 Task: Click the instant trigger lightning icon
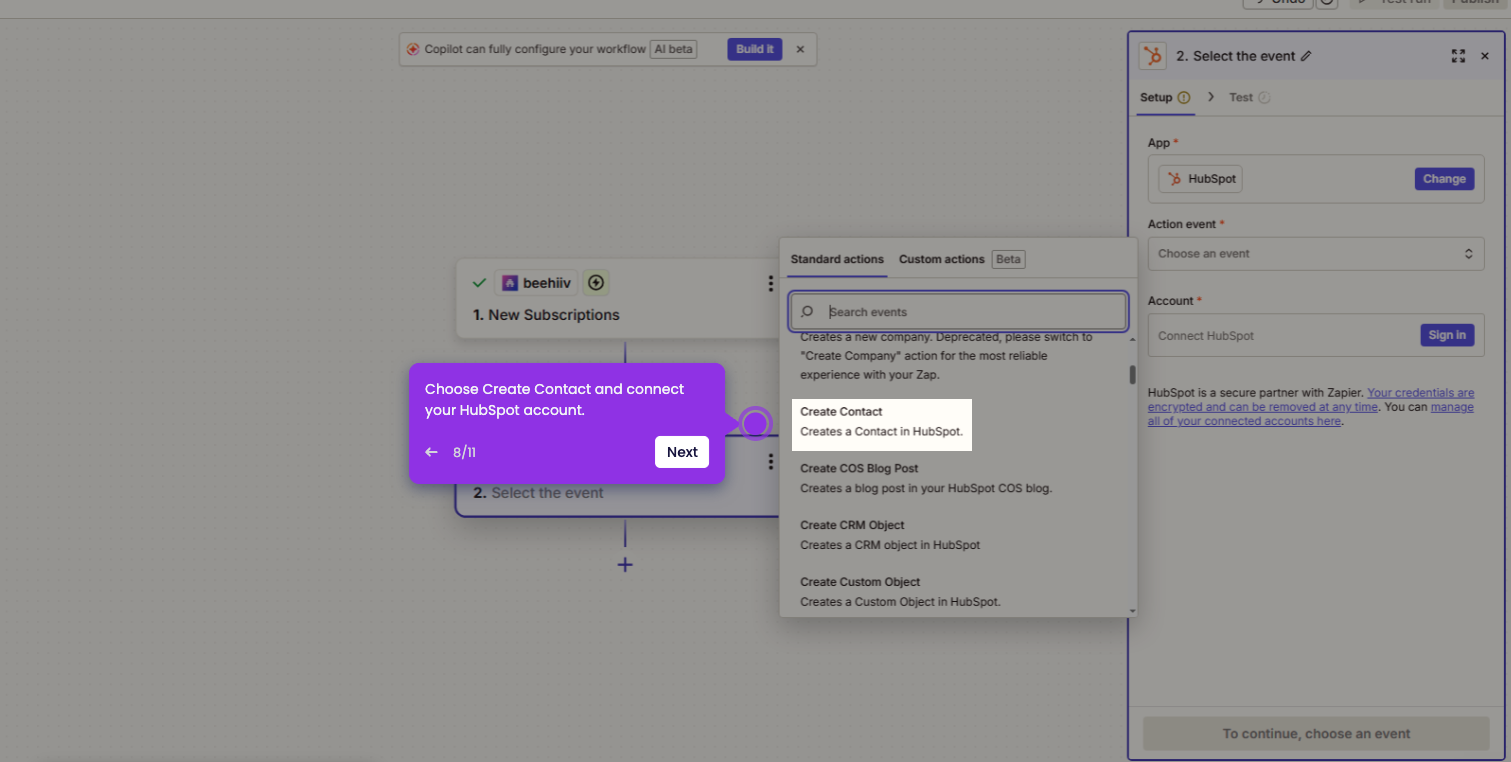tap(596, 283)
